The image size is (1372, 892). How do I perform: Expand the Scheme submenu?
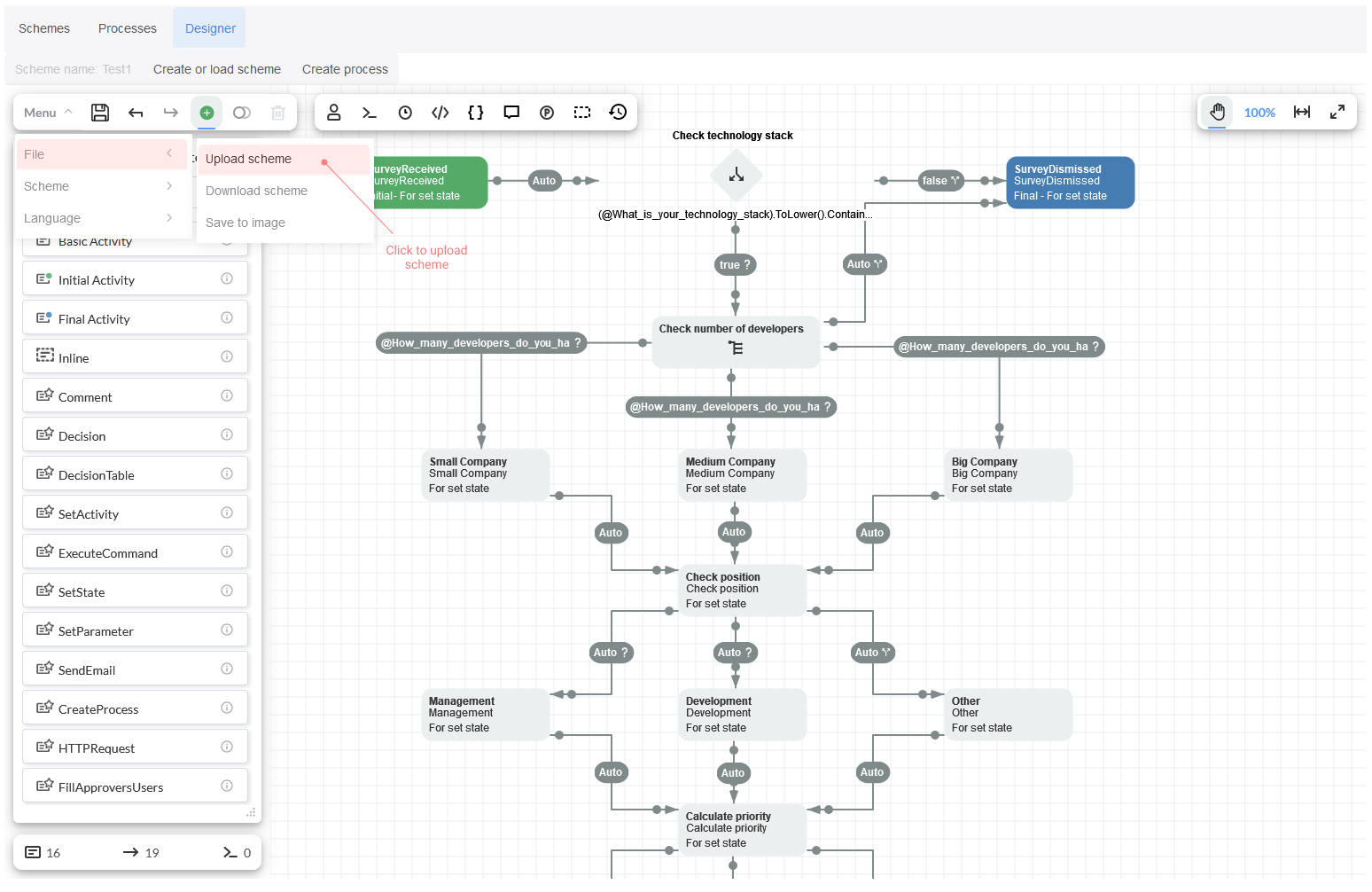coord(102,186)
